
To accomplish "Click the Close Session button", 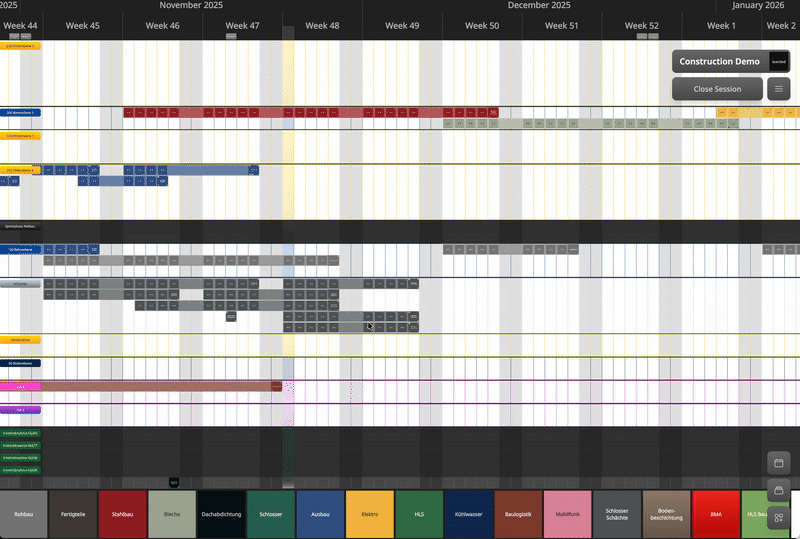I will [717, 89].
